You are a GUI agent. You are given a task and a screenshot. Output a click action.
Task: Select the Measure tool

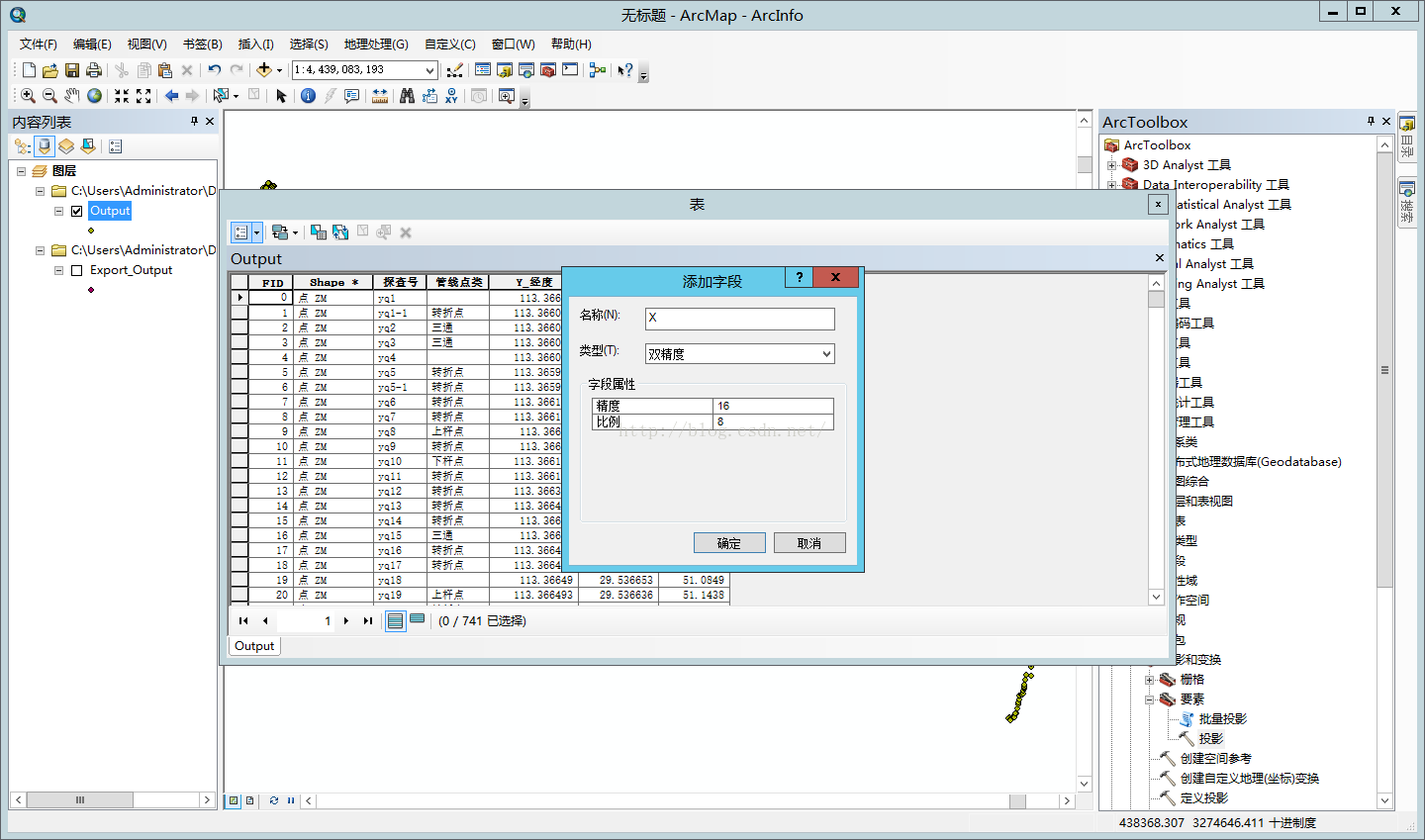pyautogui.click(x=380, y=96)
